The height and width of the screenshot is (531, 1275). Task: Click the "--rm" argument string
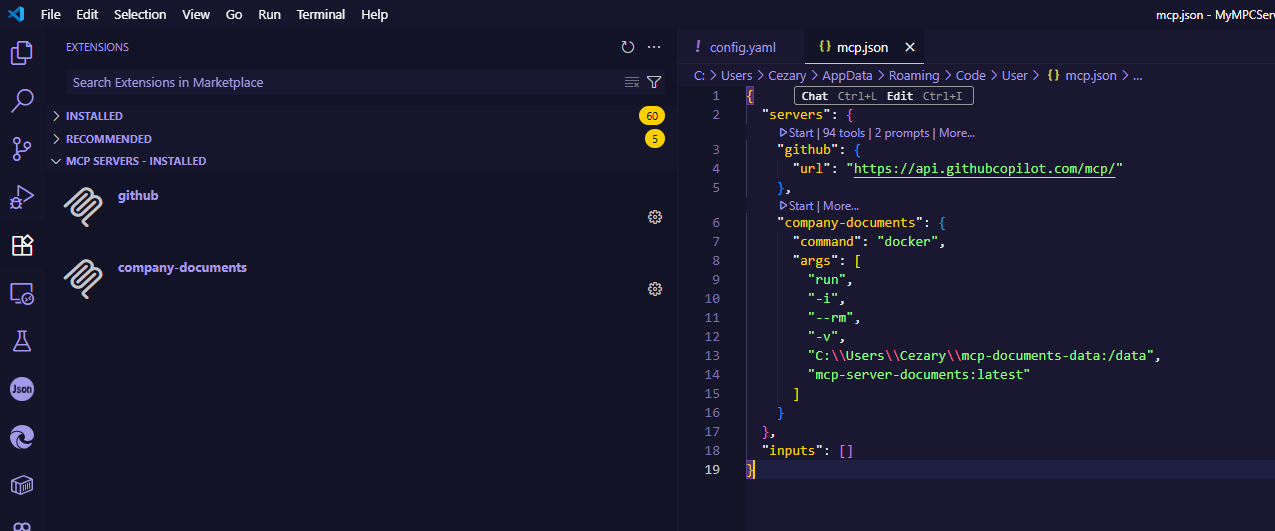click(832, 317)
